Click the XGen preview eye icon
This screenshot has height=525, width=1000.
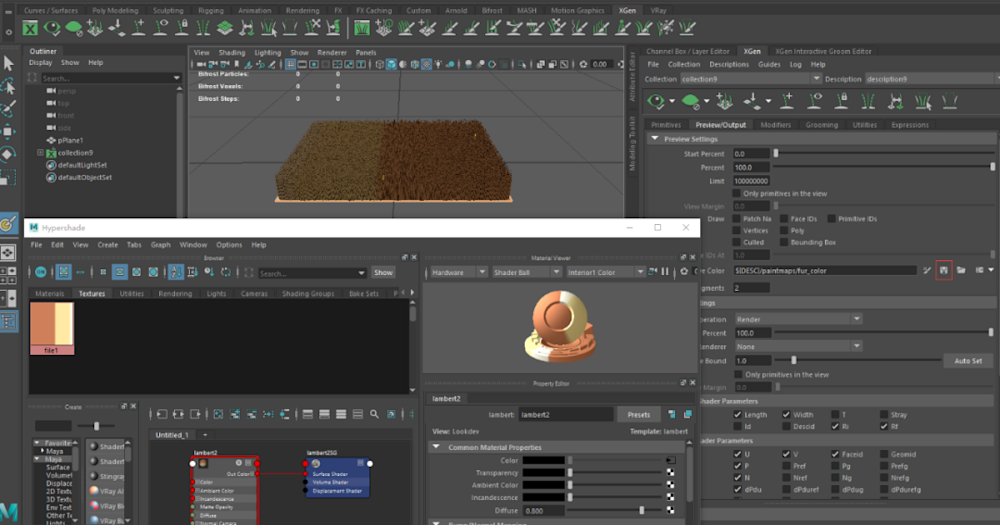pyautogui.click(x=657, y=101)
